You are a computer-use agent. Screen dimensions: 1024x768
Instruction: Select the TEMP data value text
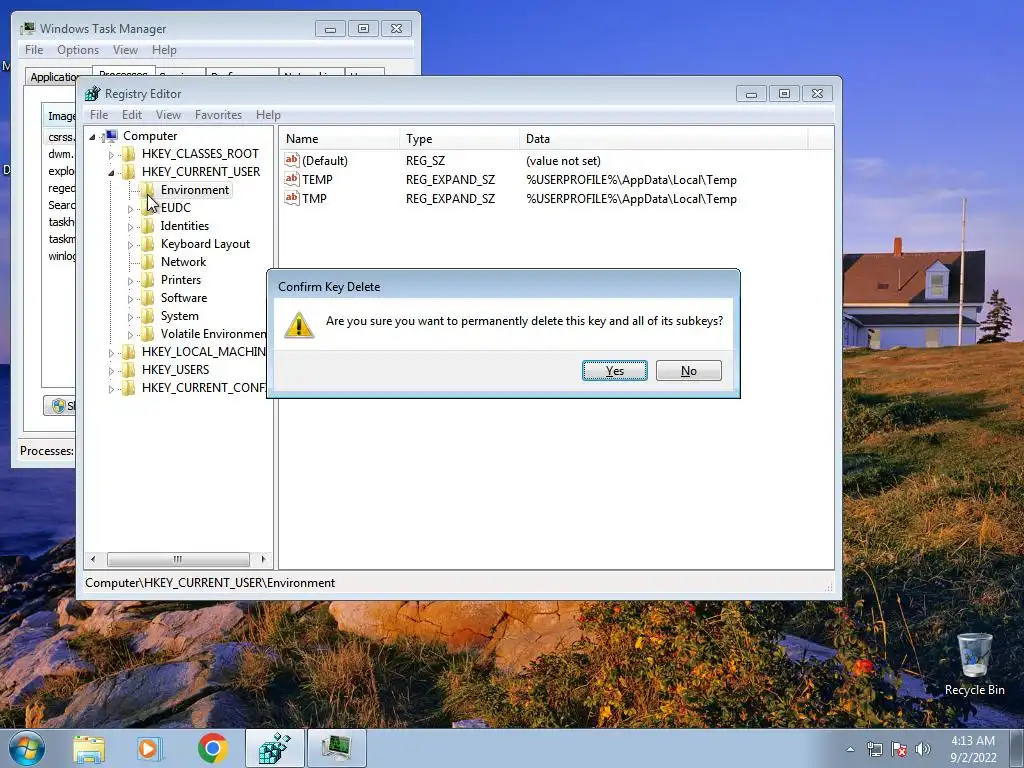[631, 180]
